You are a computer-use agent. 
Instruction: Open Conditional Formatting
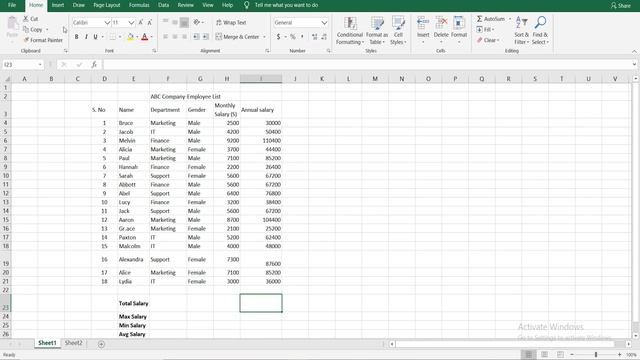click(x=350, y=31)
